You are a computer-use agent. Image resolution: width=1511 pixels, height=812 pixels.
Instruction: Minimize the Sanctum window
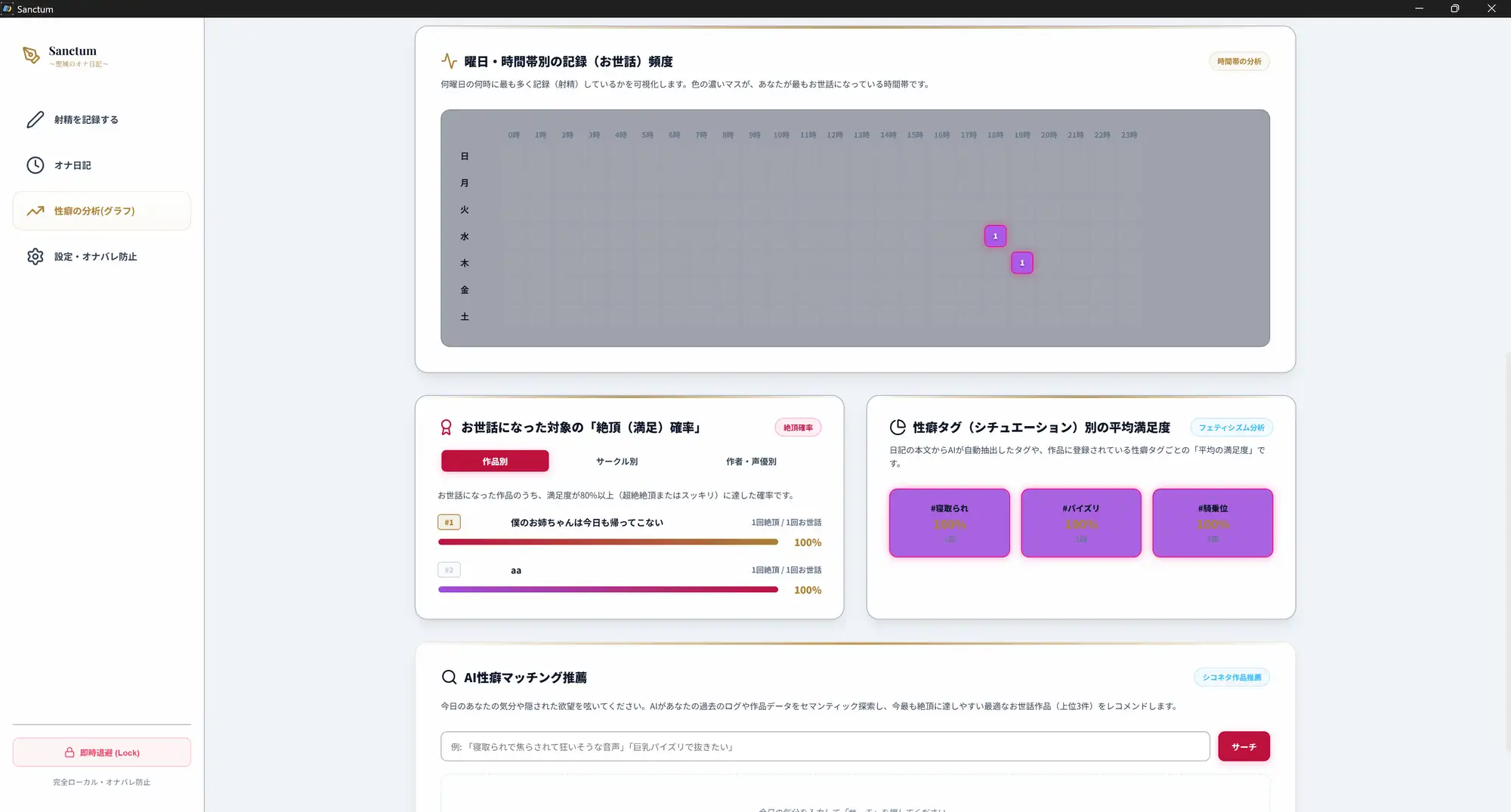[1419, 8]
